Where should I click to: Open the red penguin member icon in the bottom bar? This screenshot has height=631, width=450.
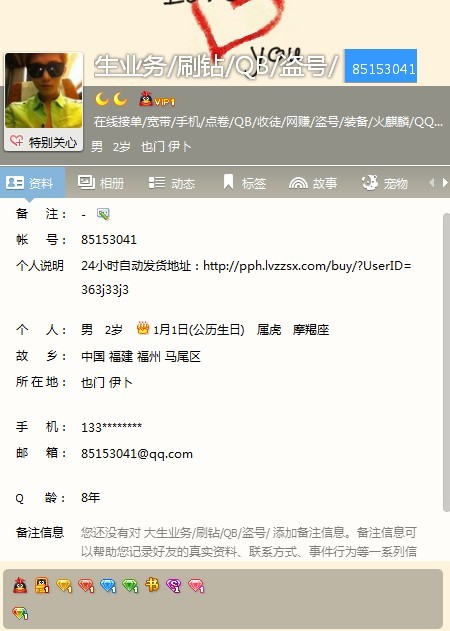[x=20, y=585]
